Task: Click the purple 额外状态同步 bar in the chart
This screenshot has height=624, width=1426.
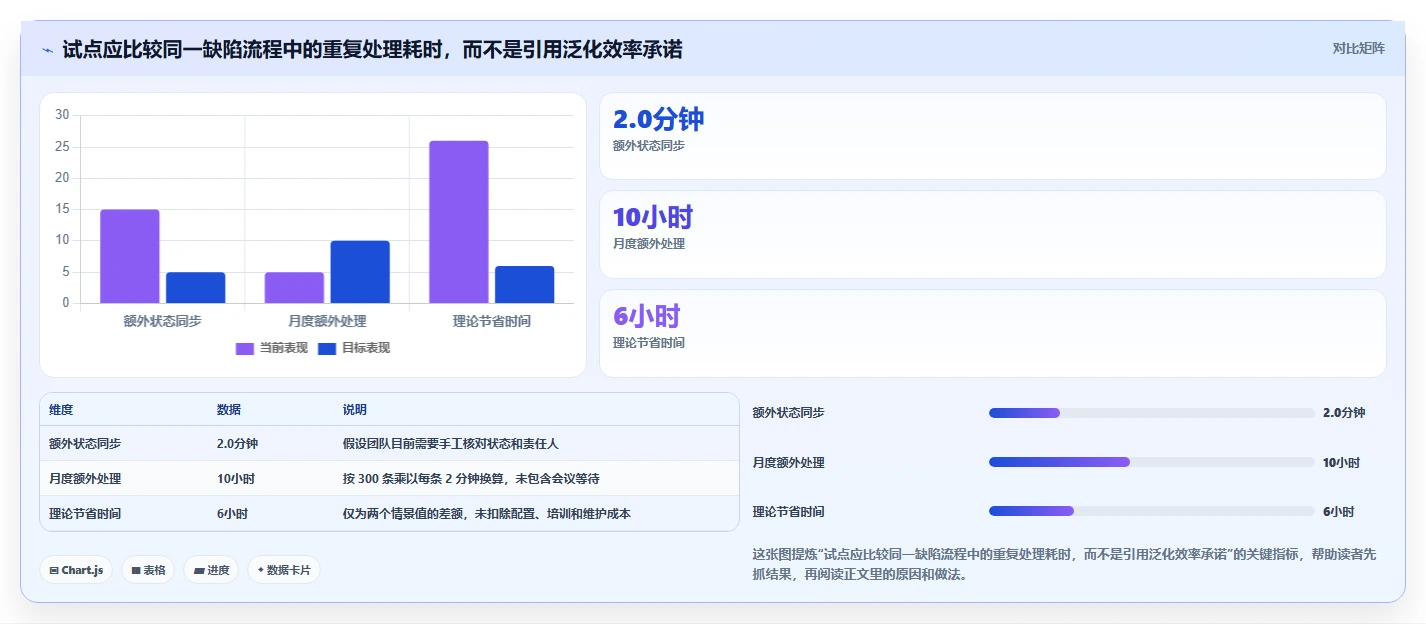Action: (130, 256)
